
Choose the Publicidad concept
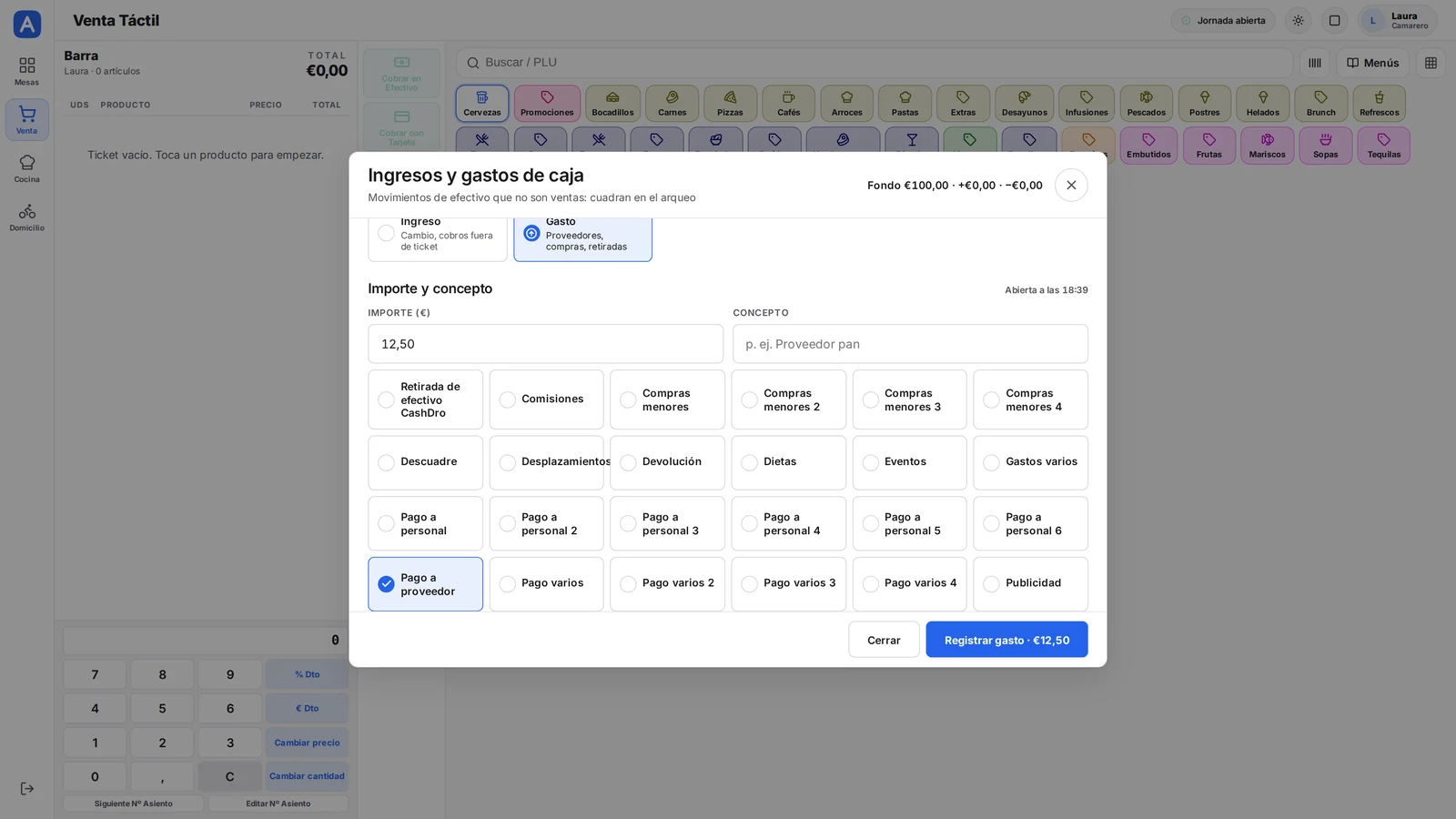click(x=1030, y=584)
